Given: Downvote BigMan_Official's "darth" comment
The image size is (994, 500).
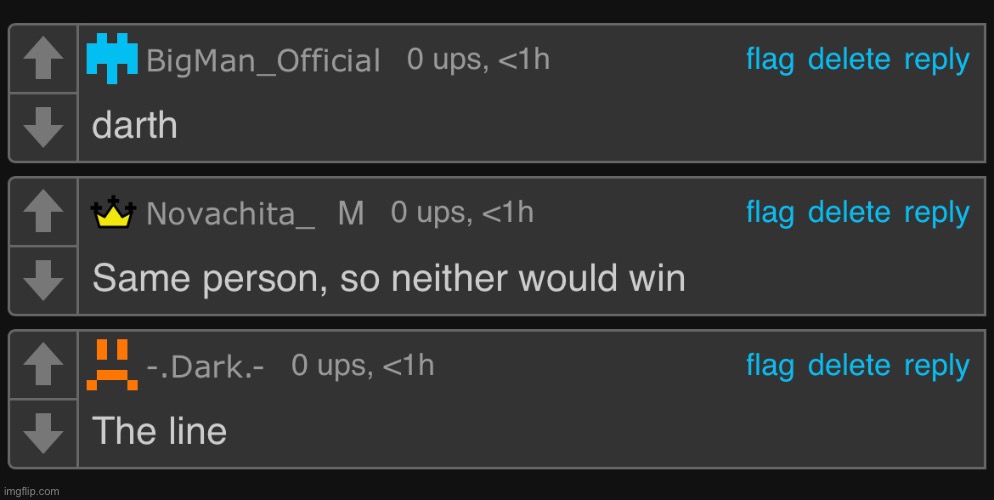Looking at the screenshot, I should [42, 126].
